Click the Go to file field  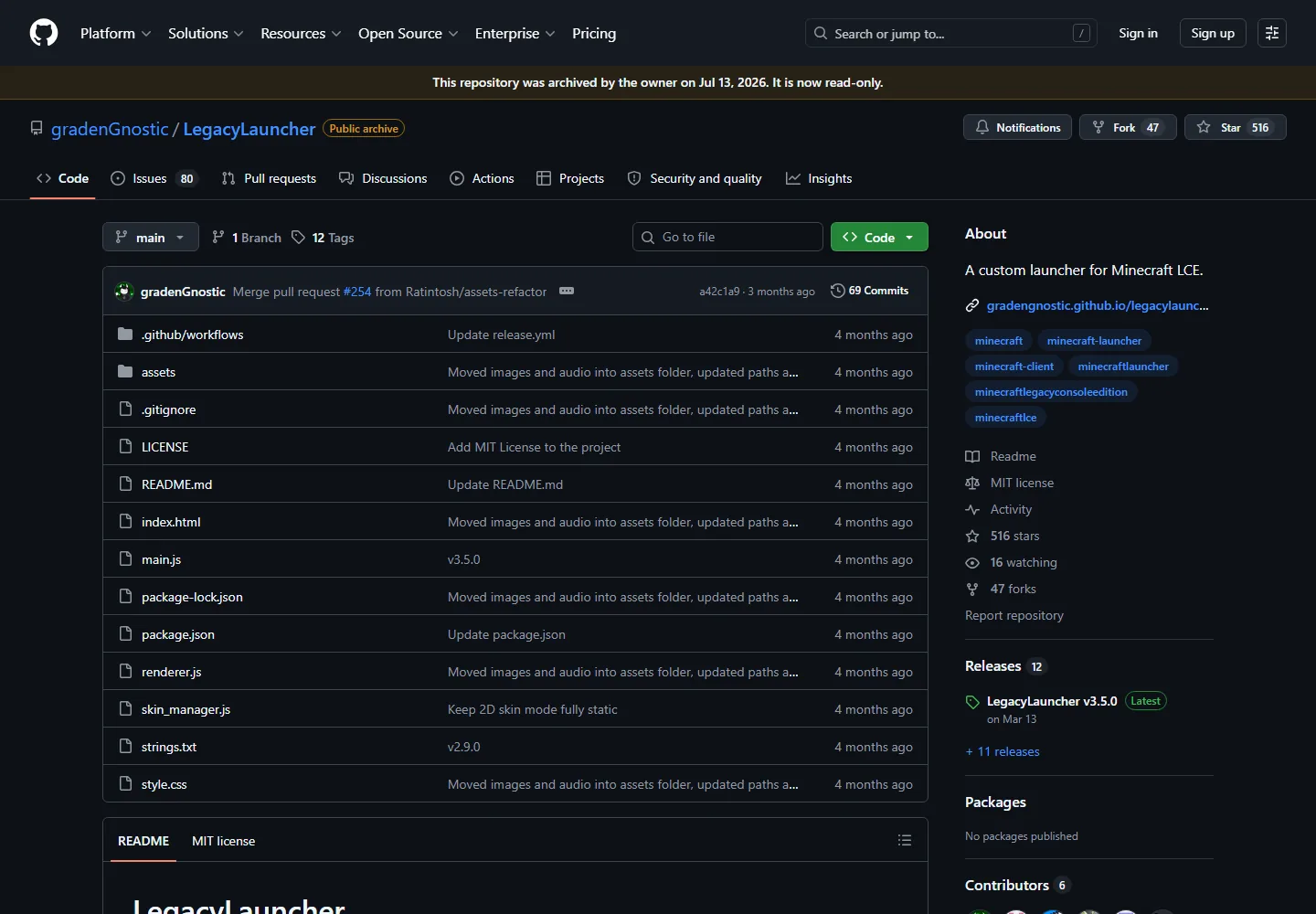point(727,237)
